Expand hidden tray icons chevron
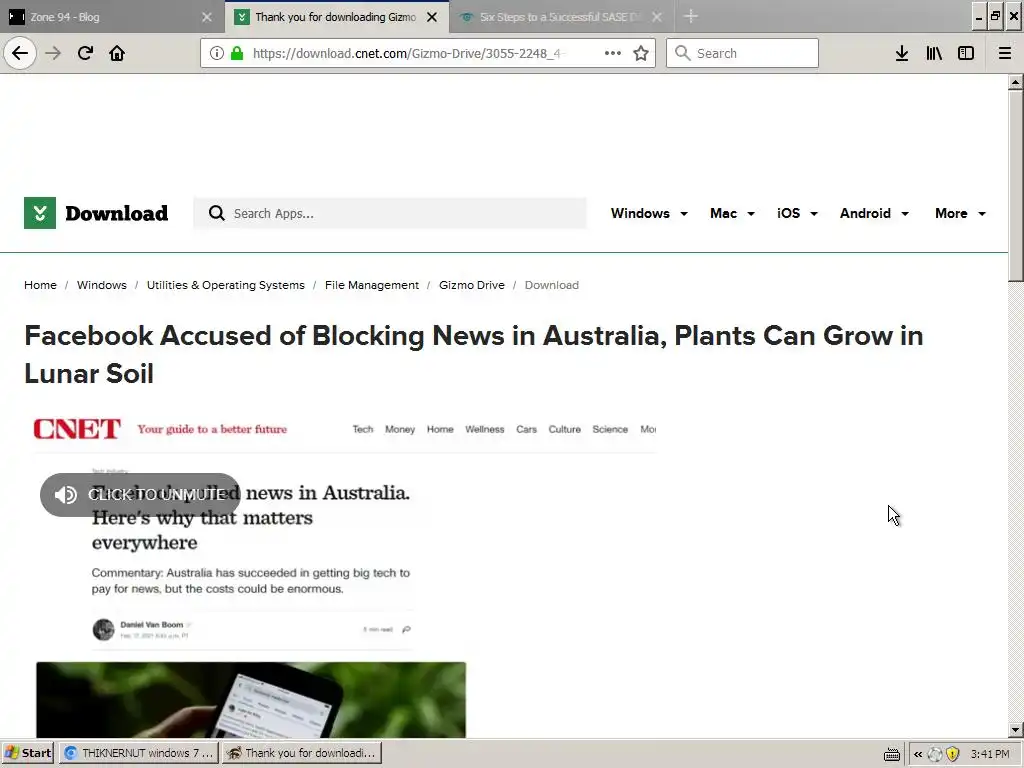 coord(918,754)
